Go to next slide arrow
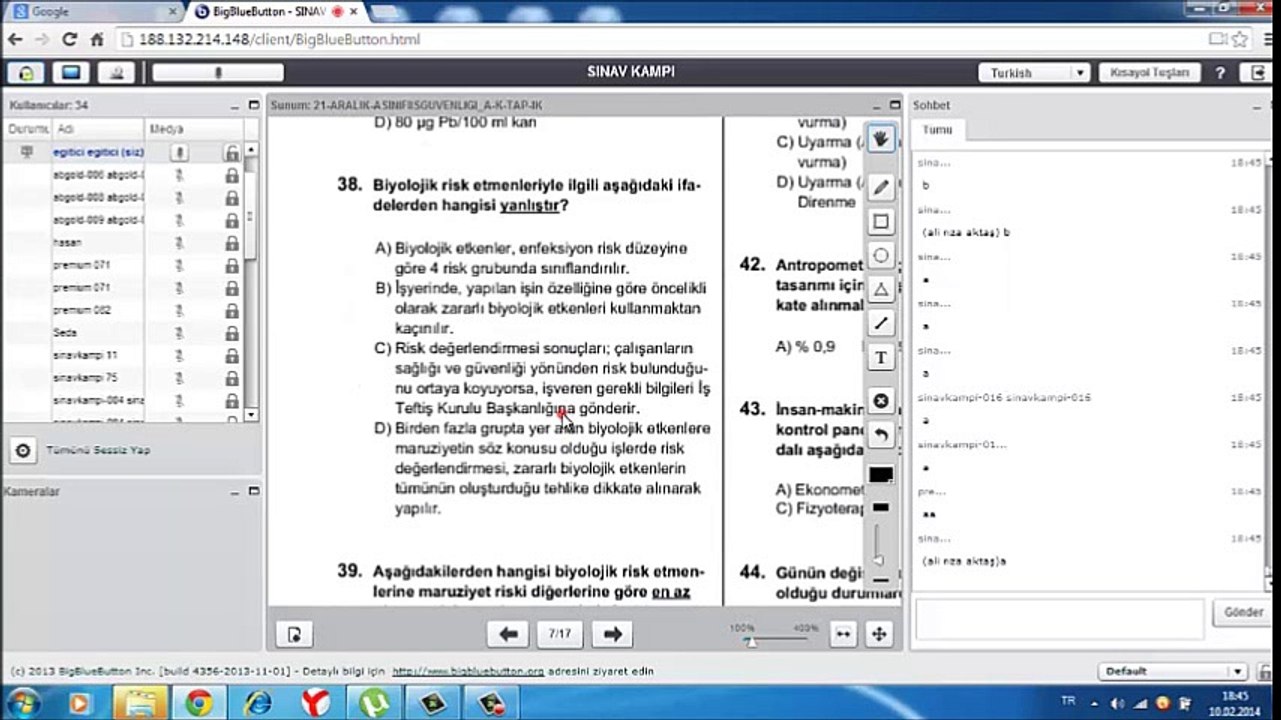1281x720 pixels. pyautogui.click(x=613, y=634)
